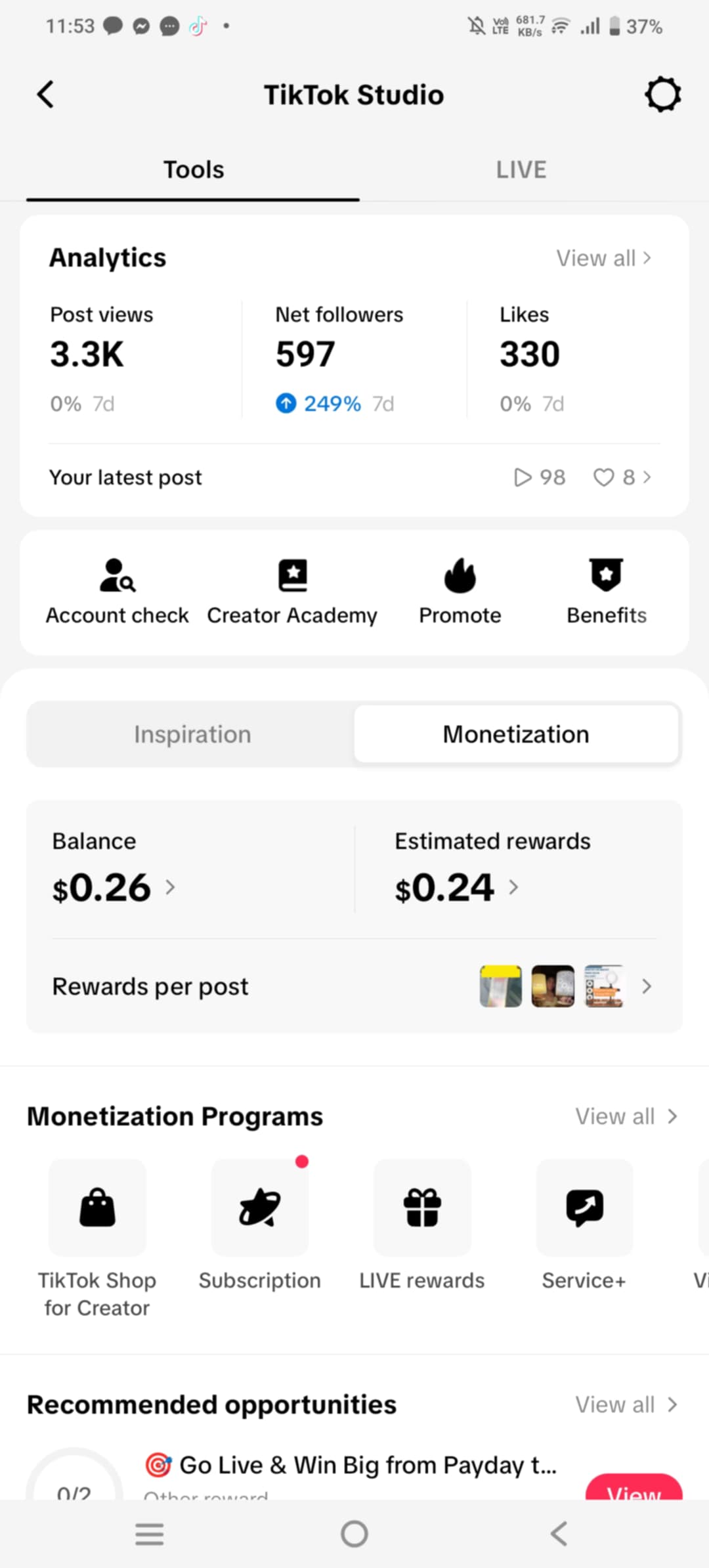Tap the yellow rewards post thumbnail
The image size is (709, 1568).
[501, 986]
